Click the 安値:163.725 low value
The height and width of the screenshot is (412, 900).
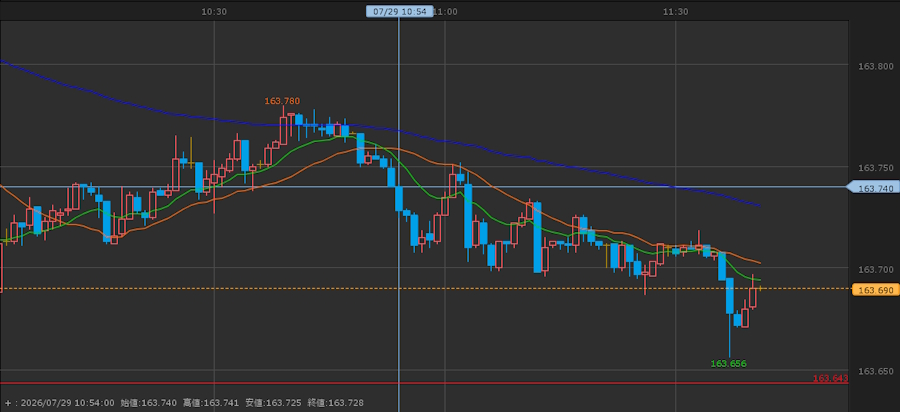[x=273, y=403]
